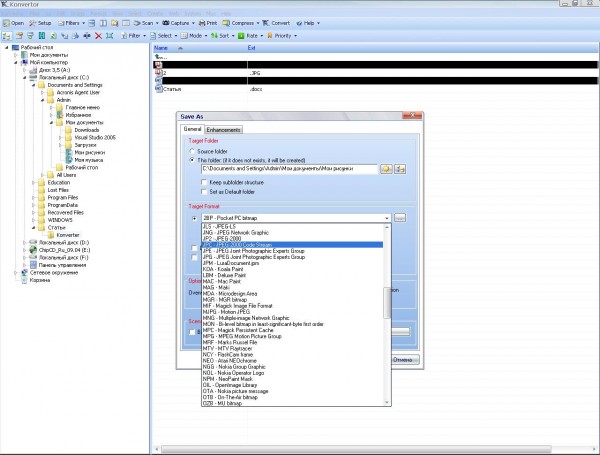Click the Capture camera tool
This screenshot has height=455, width=600.
(x=178, y=23)
